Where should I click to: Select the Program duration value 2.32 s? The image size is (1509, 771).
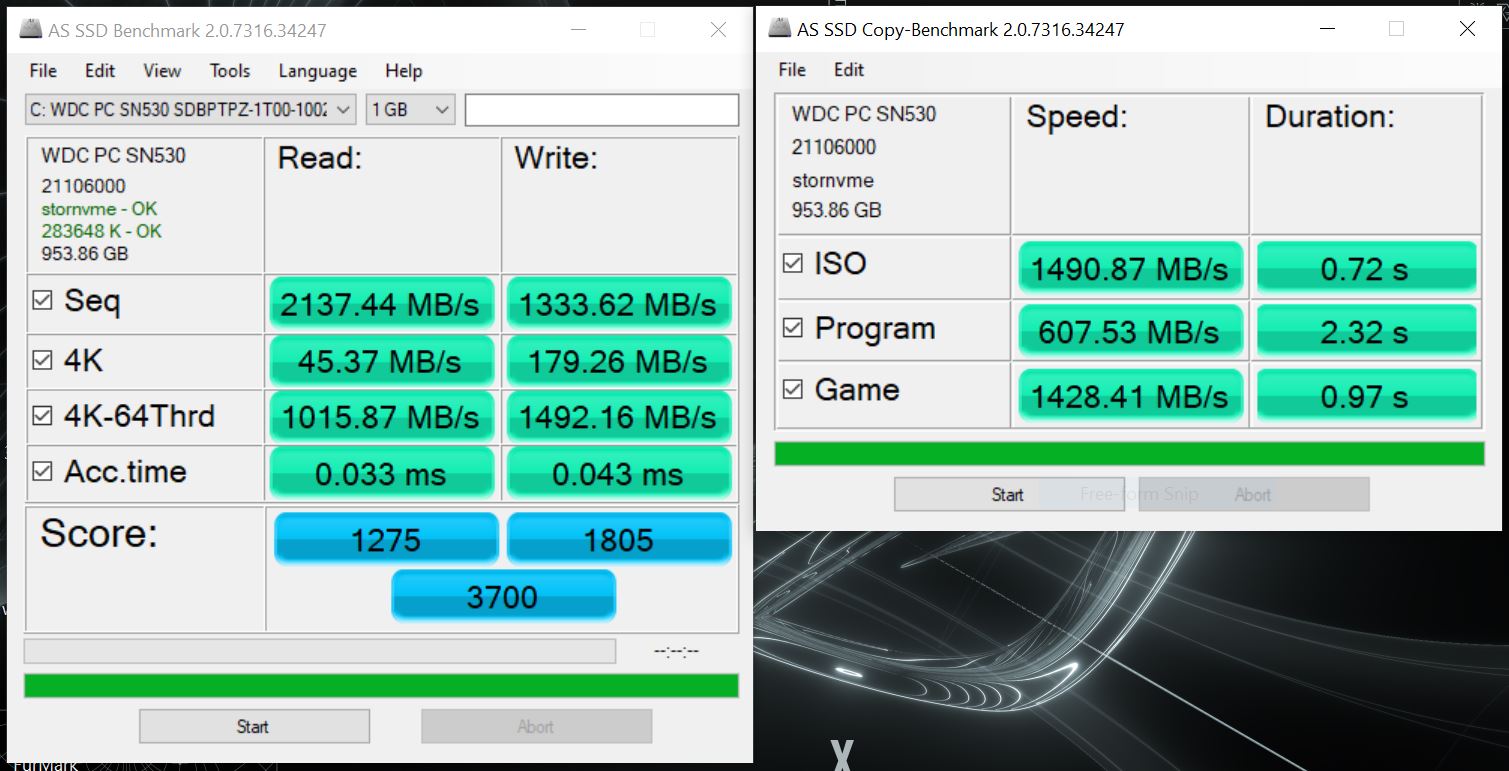(1366, 332)
